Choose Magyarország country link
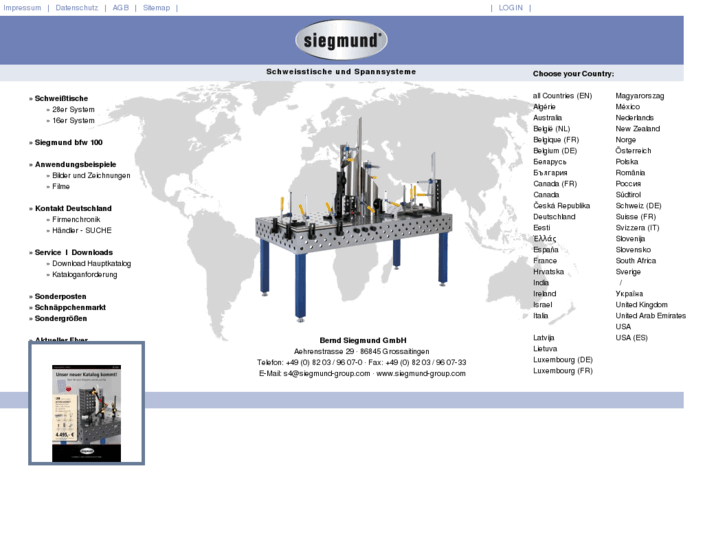Viewport: 727px width, 545px height. [x=640, y=96]
